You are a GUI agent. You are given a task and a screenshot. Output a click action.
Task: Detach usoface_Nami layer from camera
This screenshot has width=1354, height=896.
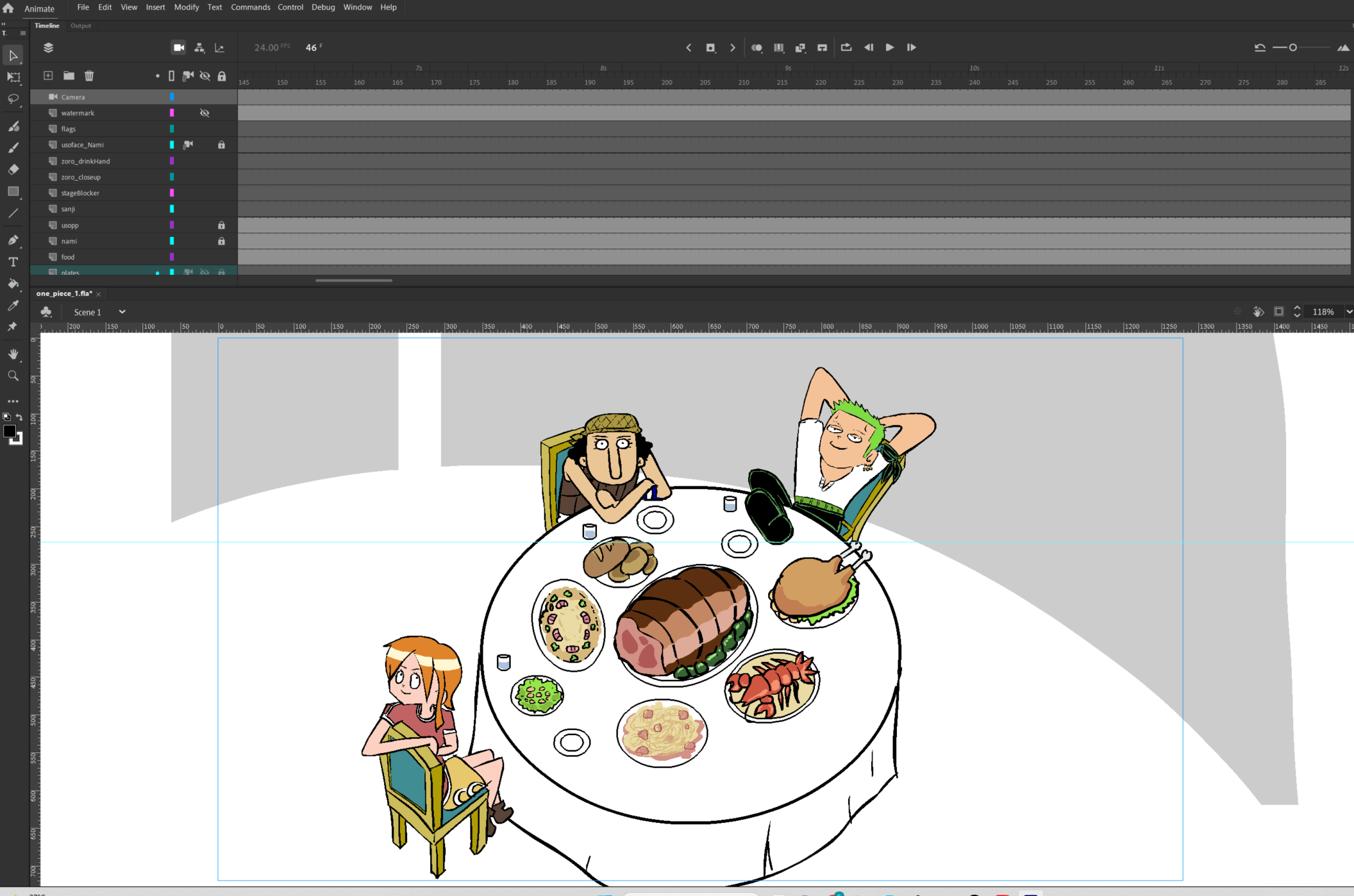coord(188,145)
